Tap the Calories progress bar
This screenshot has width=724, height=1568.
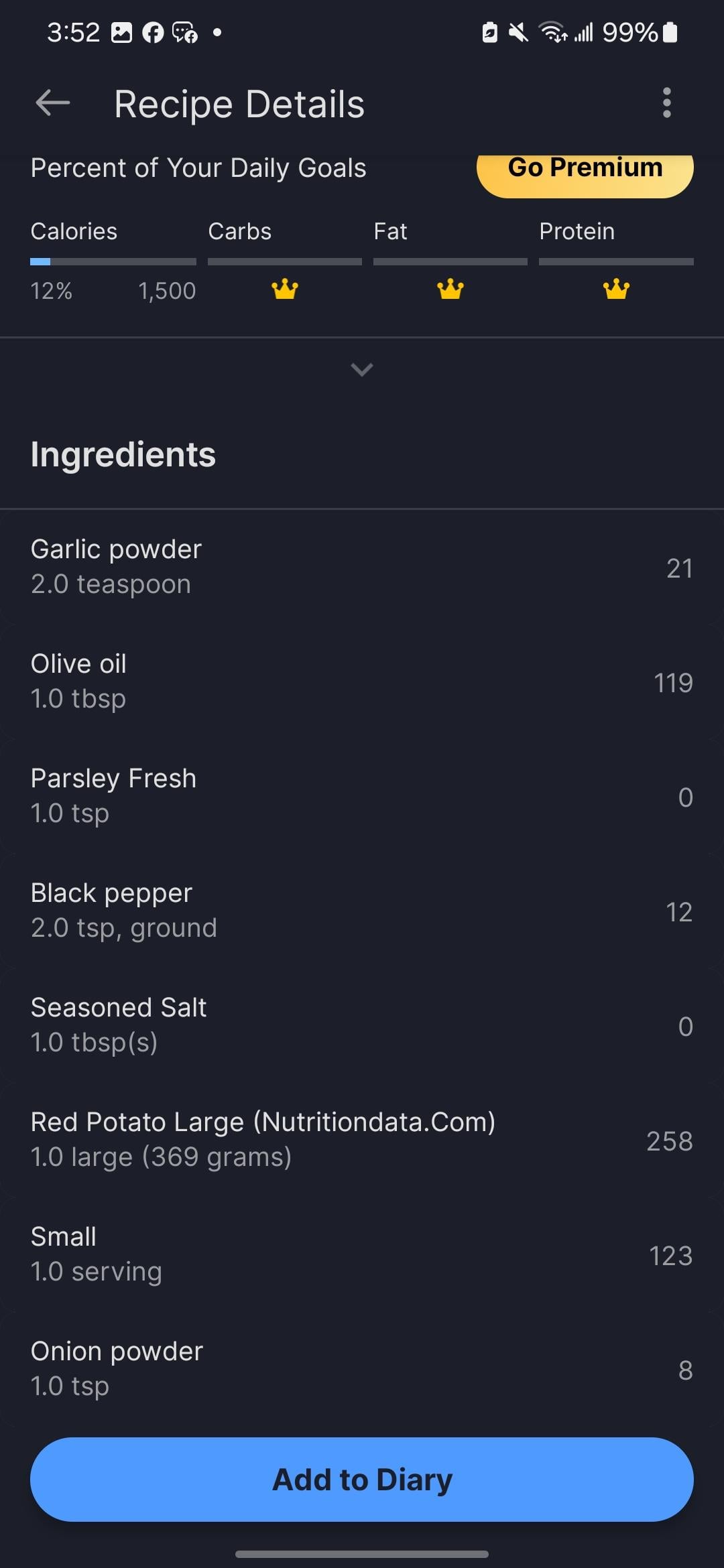click(113, 261)
